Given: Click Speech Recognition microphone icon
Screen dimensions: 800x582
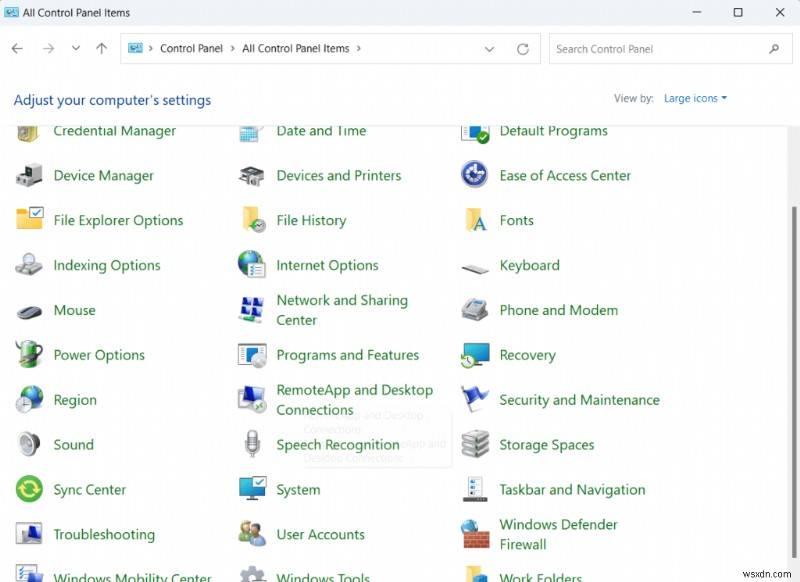Looking at the screenshot, I should coord(252,443).
